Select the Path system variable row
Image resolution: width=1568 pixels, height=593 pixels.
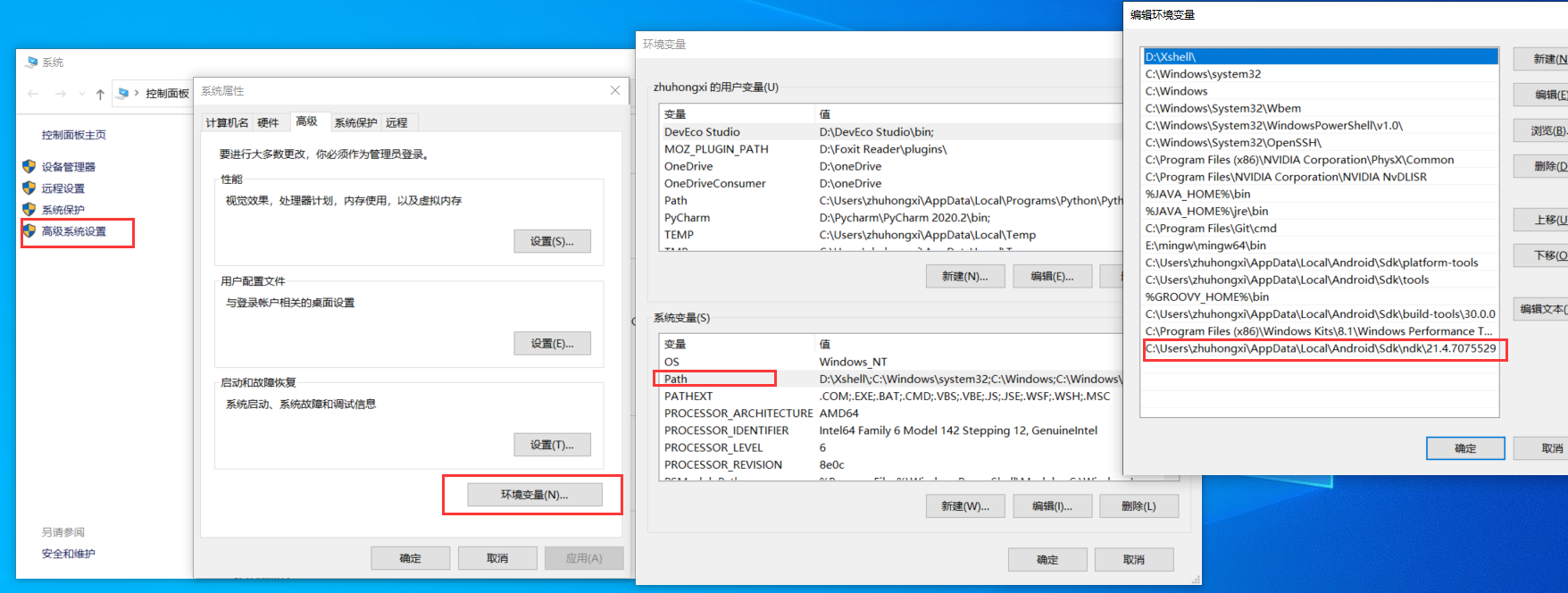point(891,379)
